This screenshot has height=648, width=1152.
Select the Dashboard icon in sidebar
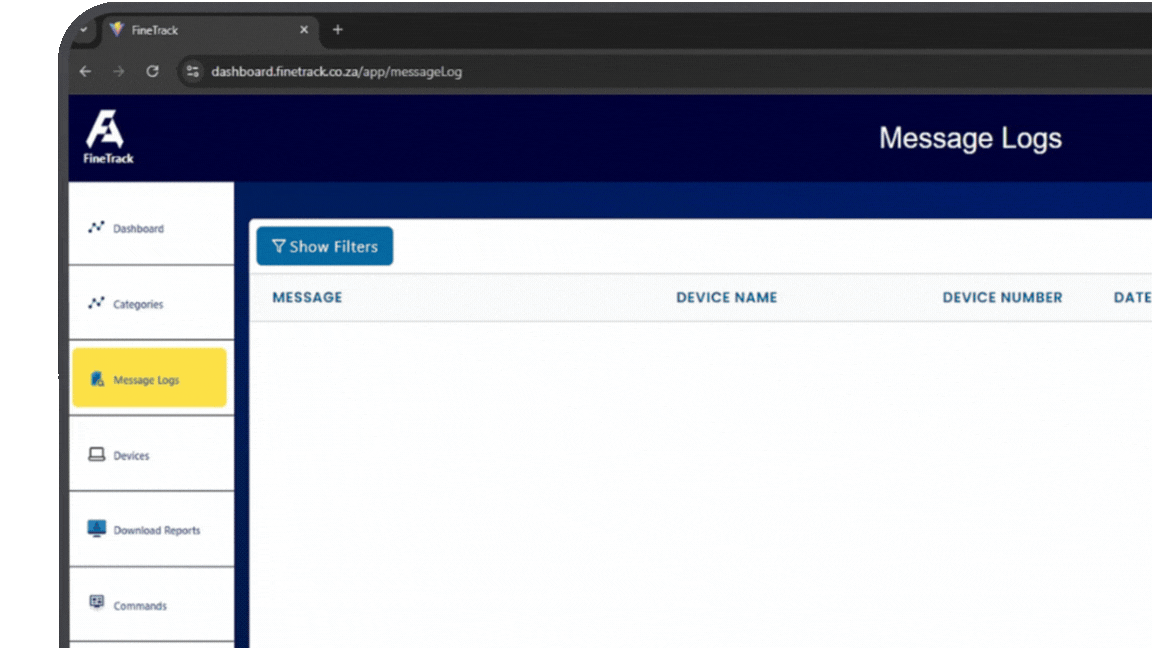tap(96, 227)
